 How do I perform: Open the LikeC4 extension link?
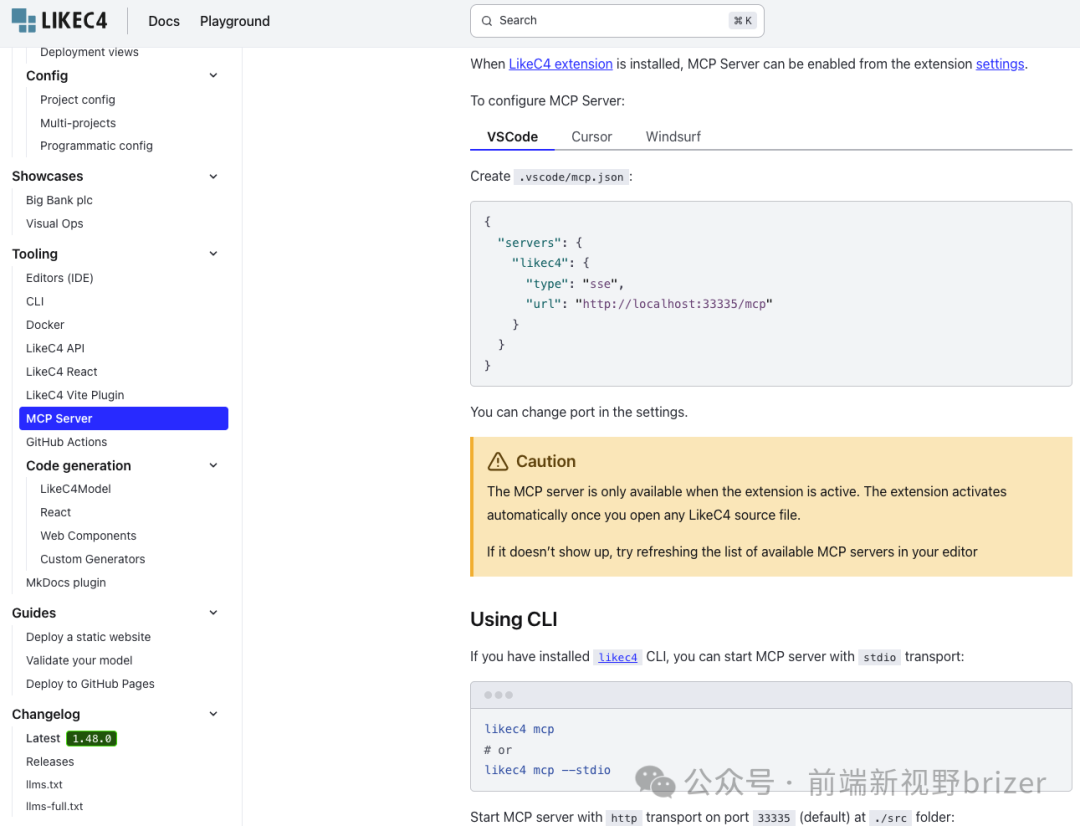(x=560, y=64)
